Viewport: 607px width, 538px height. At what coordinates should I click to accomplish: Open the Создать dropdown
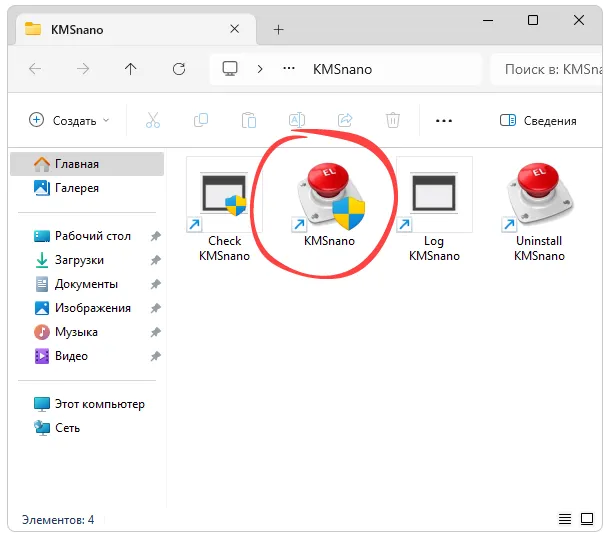tap(69, 120)
